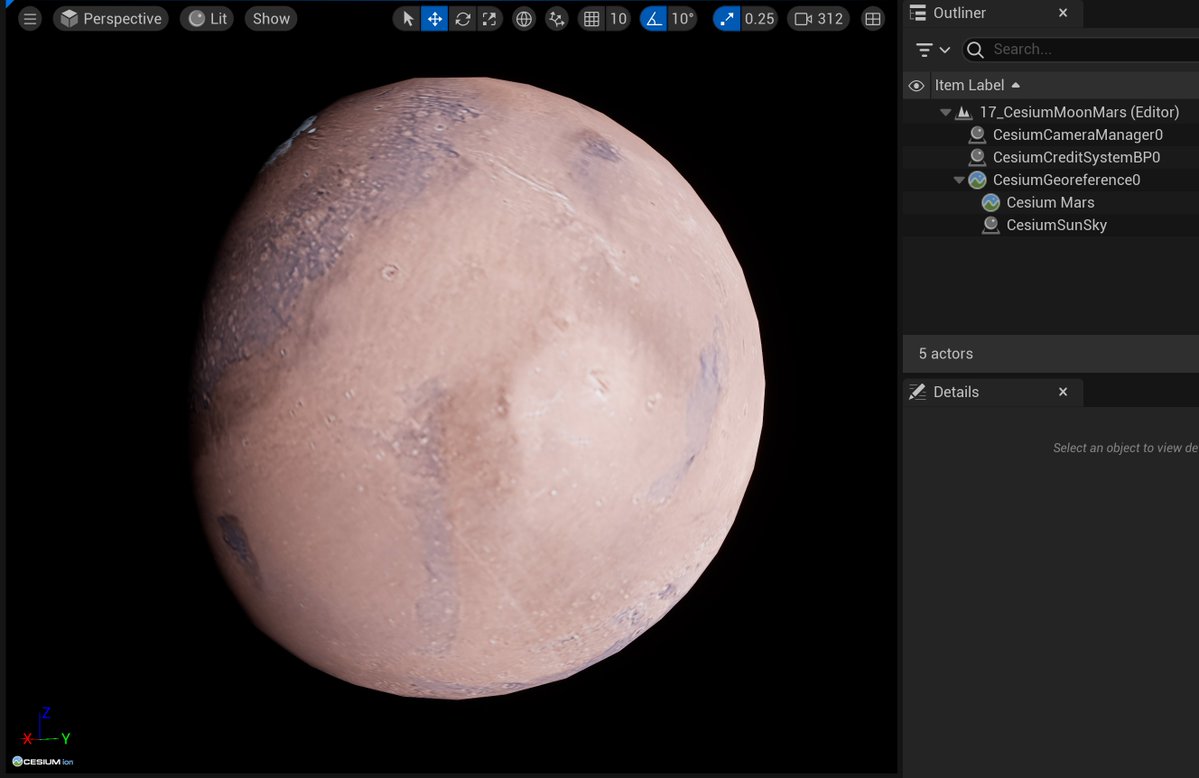Viewport: 1199px width, 778px height.
Task: Collapse the CesiumGeoreference0 tree node
Action: [x=959, y=180]
